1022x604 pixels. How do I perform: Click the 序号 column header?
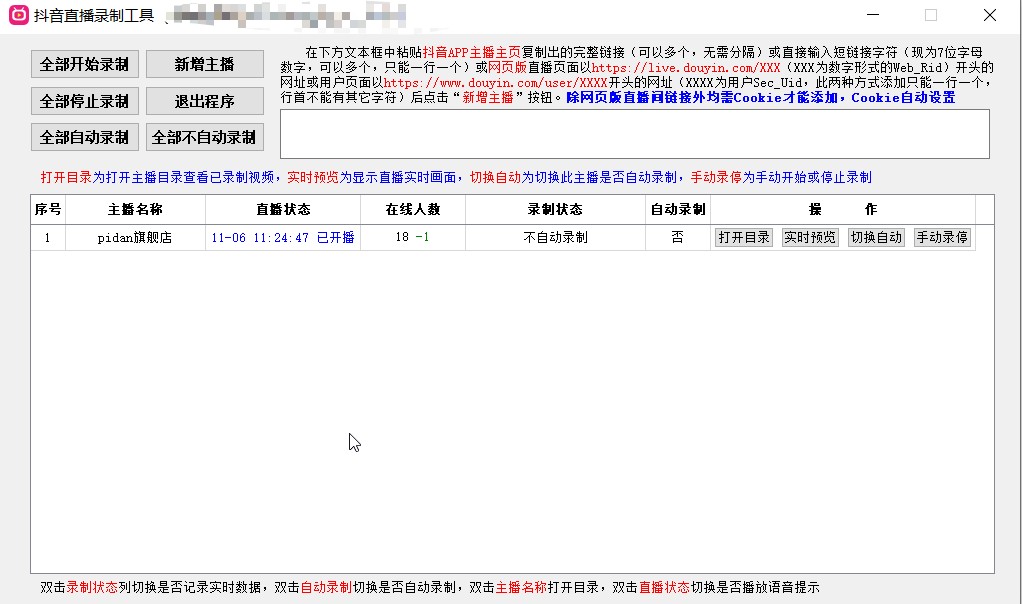(48, 209)
